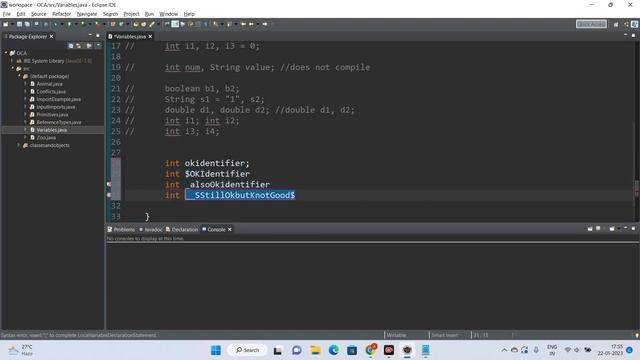Open the Project menu

[131, 14]
